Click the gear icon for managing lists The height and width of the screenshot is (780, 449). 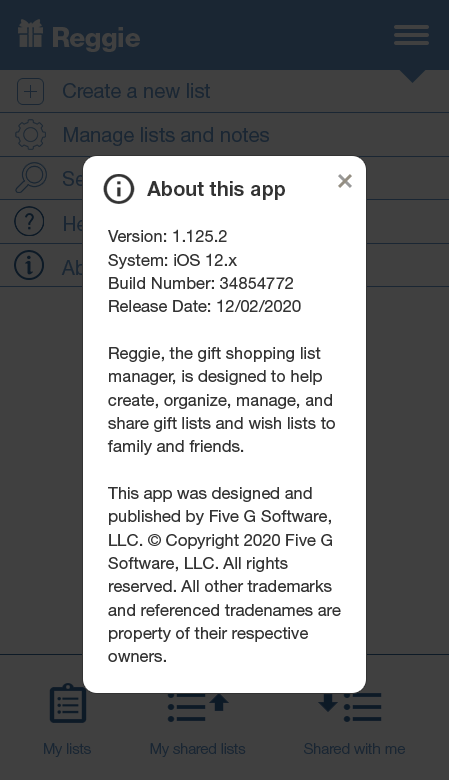[30, 135]
